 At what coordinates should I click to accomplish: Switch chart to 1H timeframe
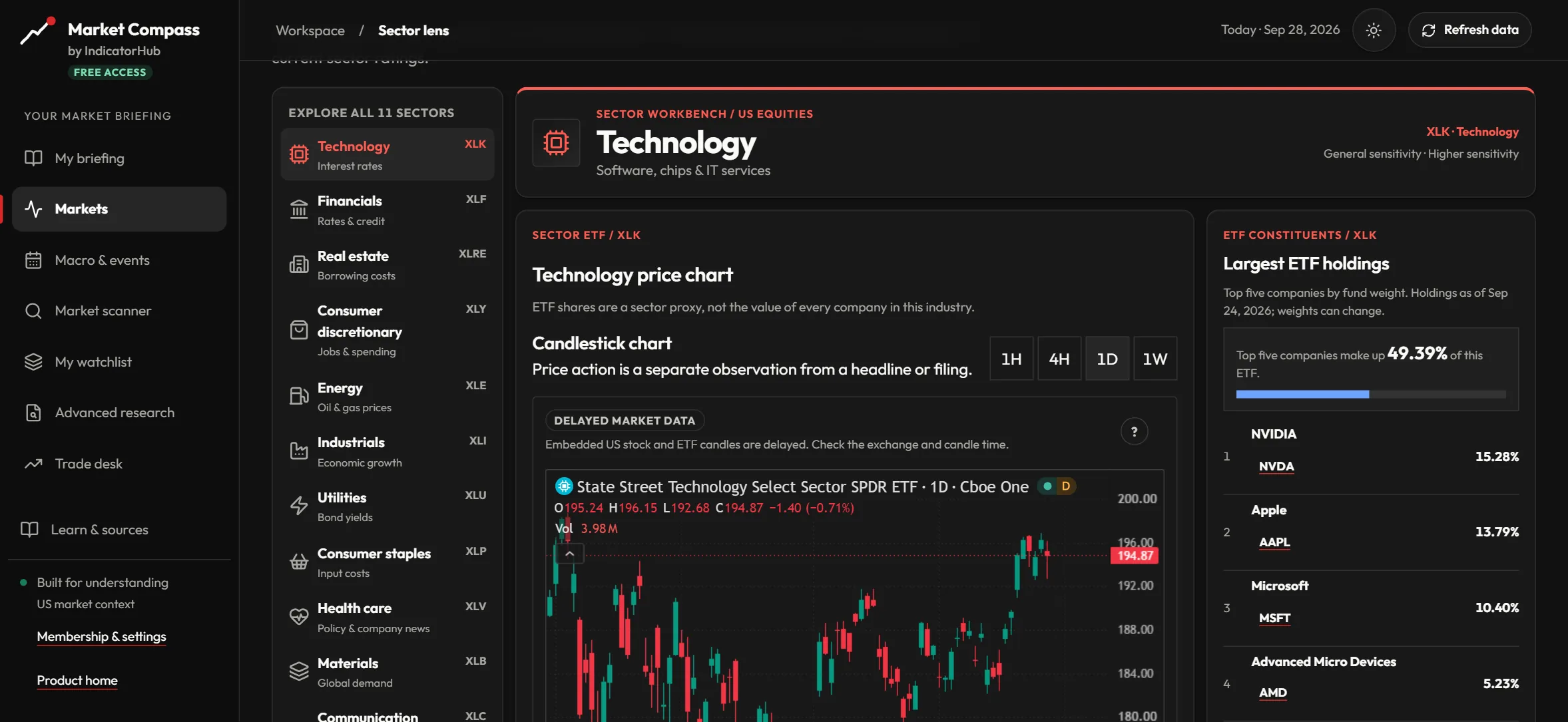1011,359
